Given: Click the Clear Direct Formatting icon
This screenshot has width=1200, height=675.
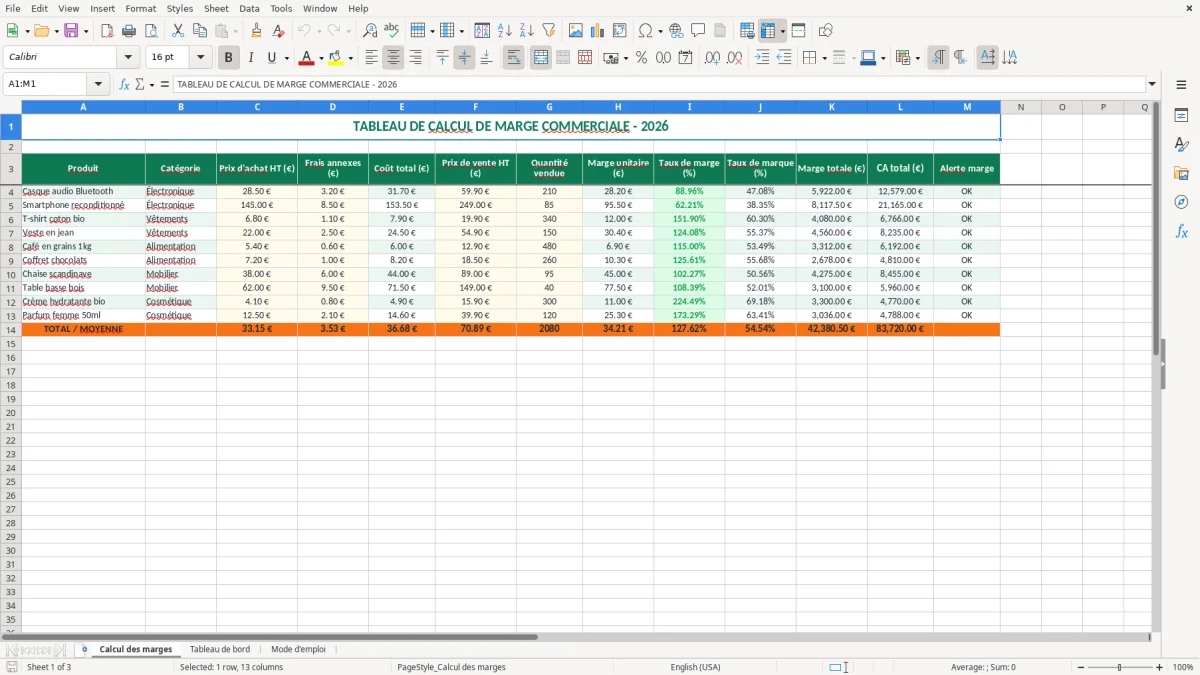Looking at the screenshot, I should pos(278,31).
